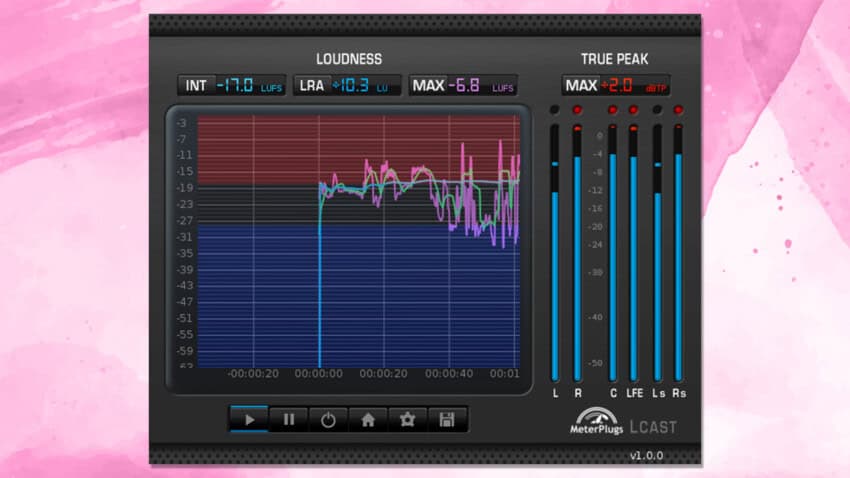Click the True Peak MAX readout
The image size is (850, 478).
(616, 86)
